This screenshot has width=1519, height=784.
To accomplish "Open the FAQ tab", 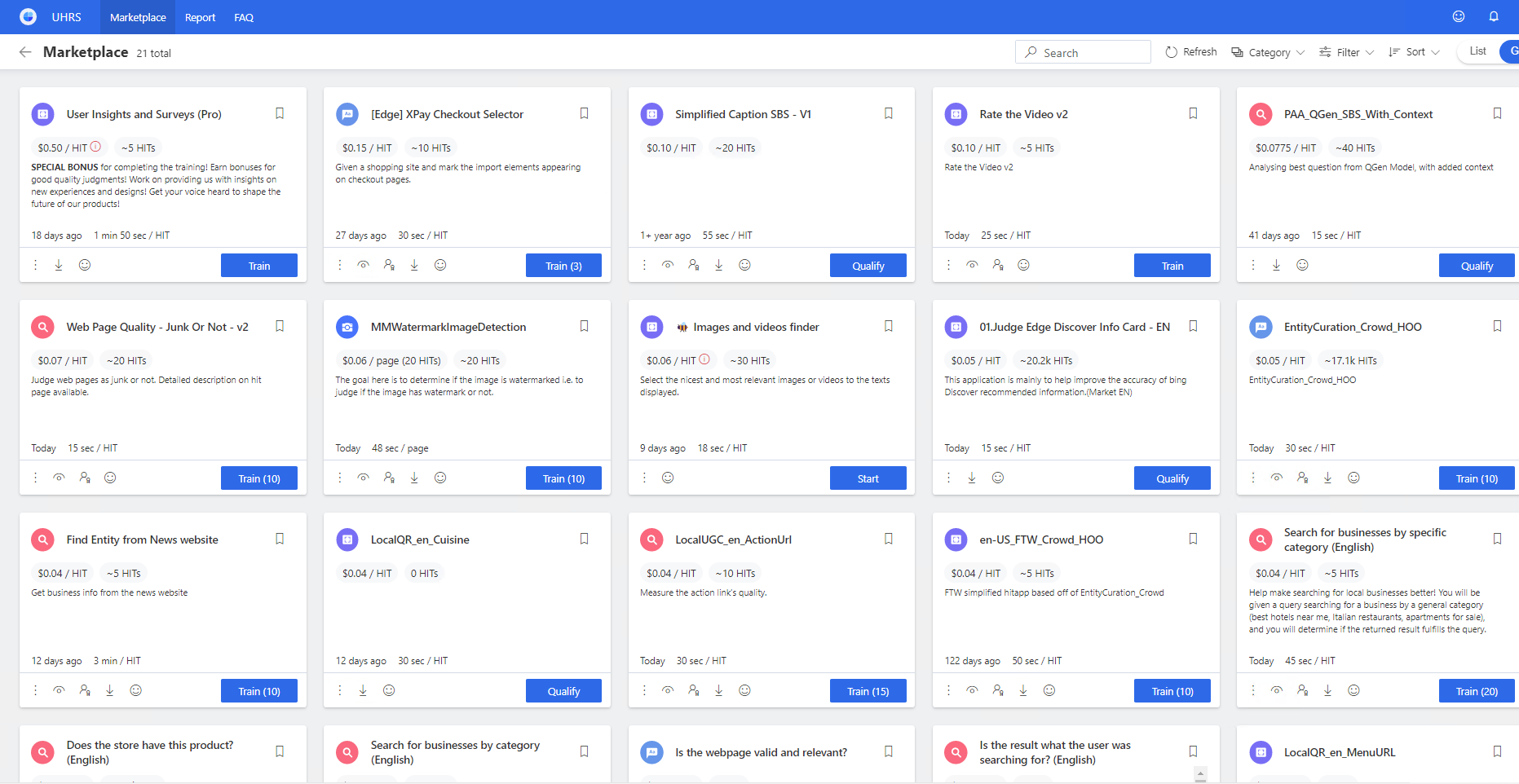I will (x=244, y=17).
